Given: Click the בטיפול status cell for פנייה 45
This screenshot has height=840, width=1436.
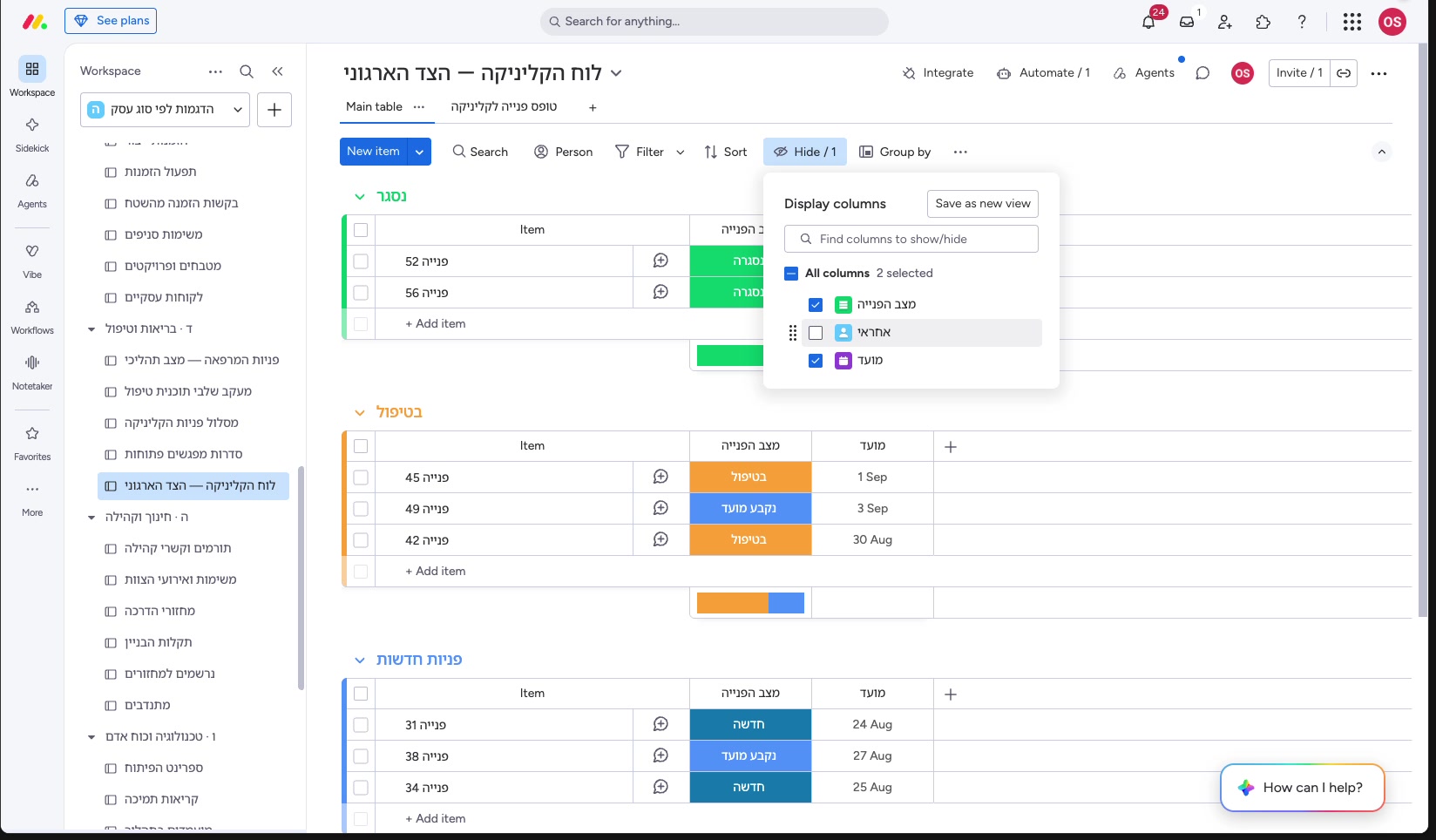Looking at the screenshot, I should (750, 478).
